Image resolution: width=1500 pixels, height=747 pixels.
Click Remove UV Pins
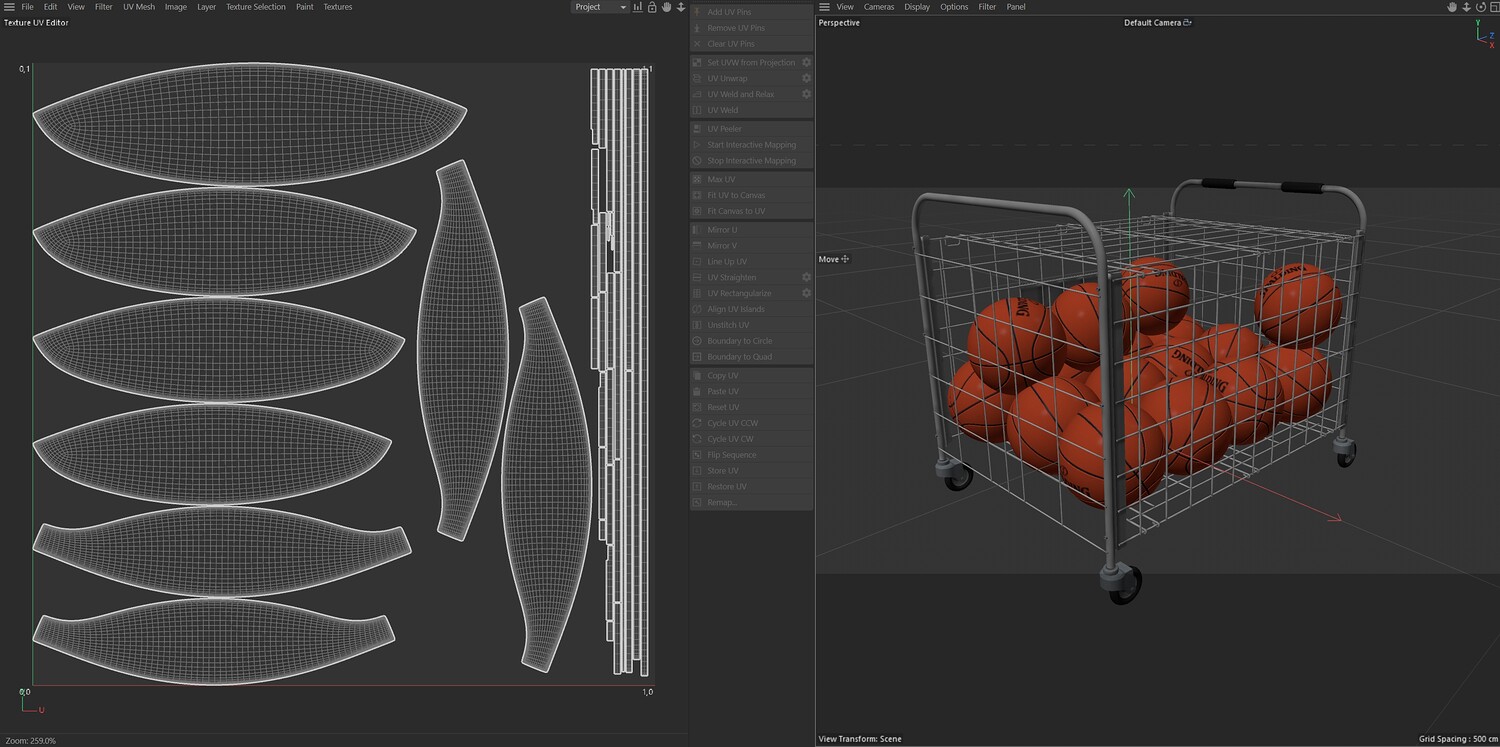pyautogui.click(x=751, y=28)
